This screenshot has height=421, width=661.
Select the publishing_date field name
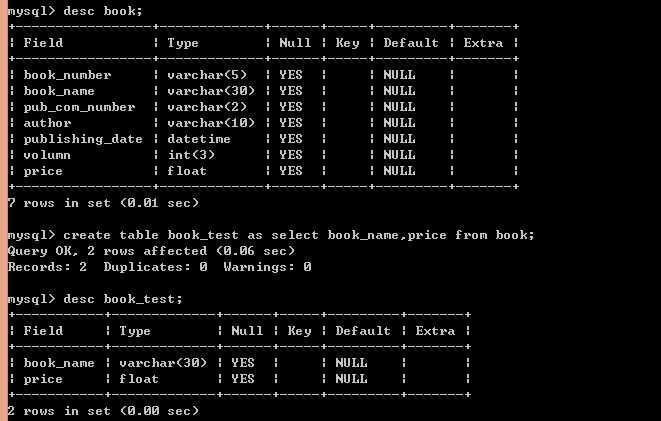point(83,139)
